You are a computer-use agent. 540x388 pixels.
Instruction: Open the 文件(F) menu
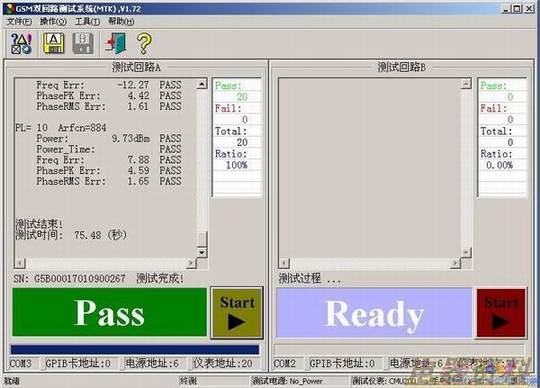coord(20,21)
